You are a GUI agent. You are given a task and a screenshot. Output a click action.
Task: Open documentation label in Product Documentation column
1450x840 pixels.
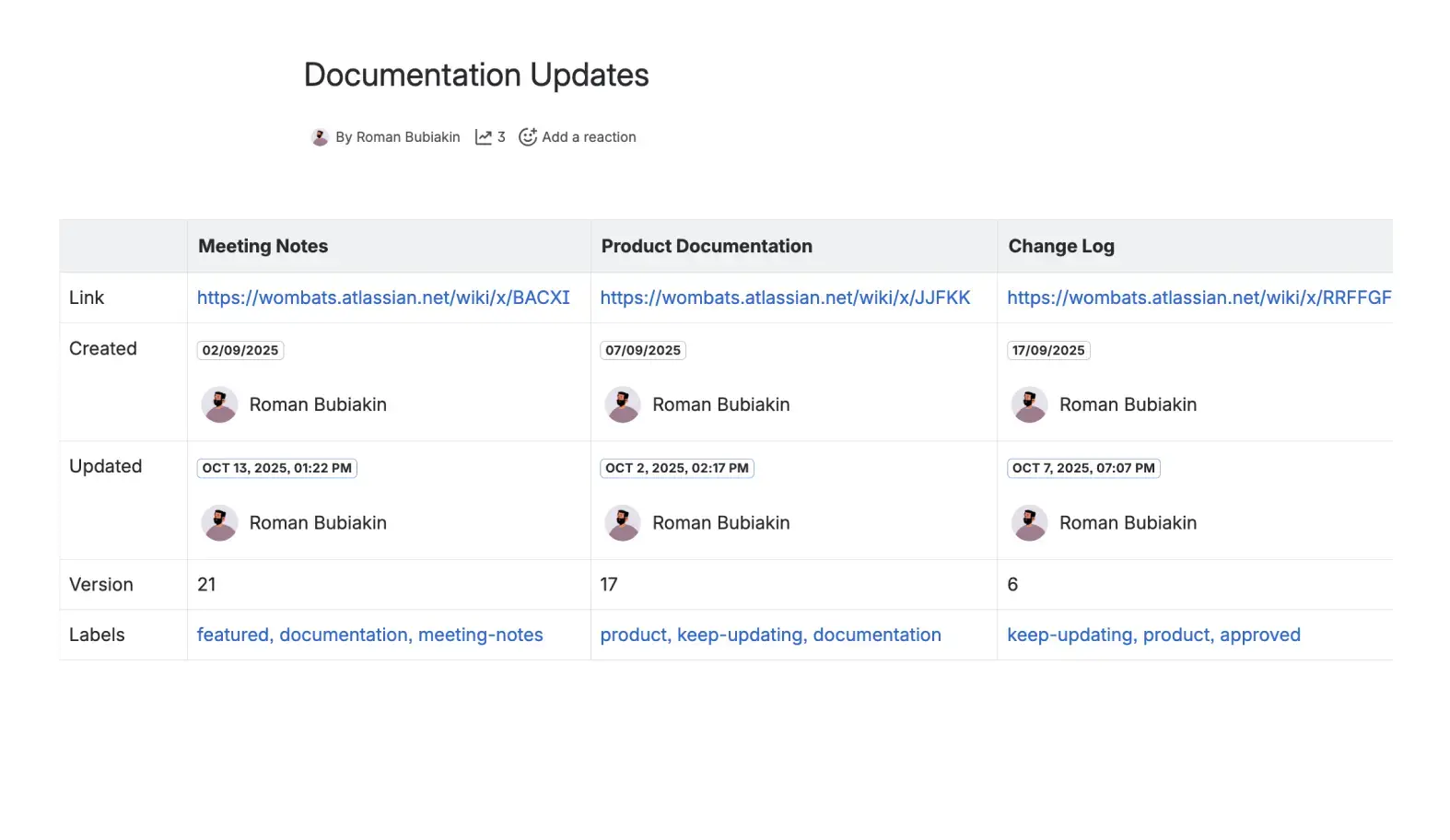(x=877, y=635)
